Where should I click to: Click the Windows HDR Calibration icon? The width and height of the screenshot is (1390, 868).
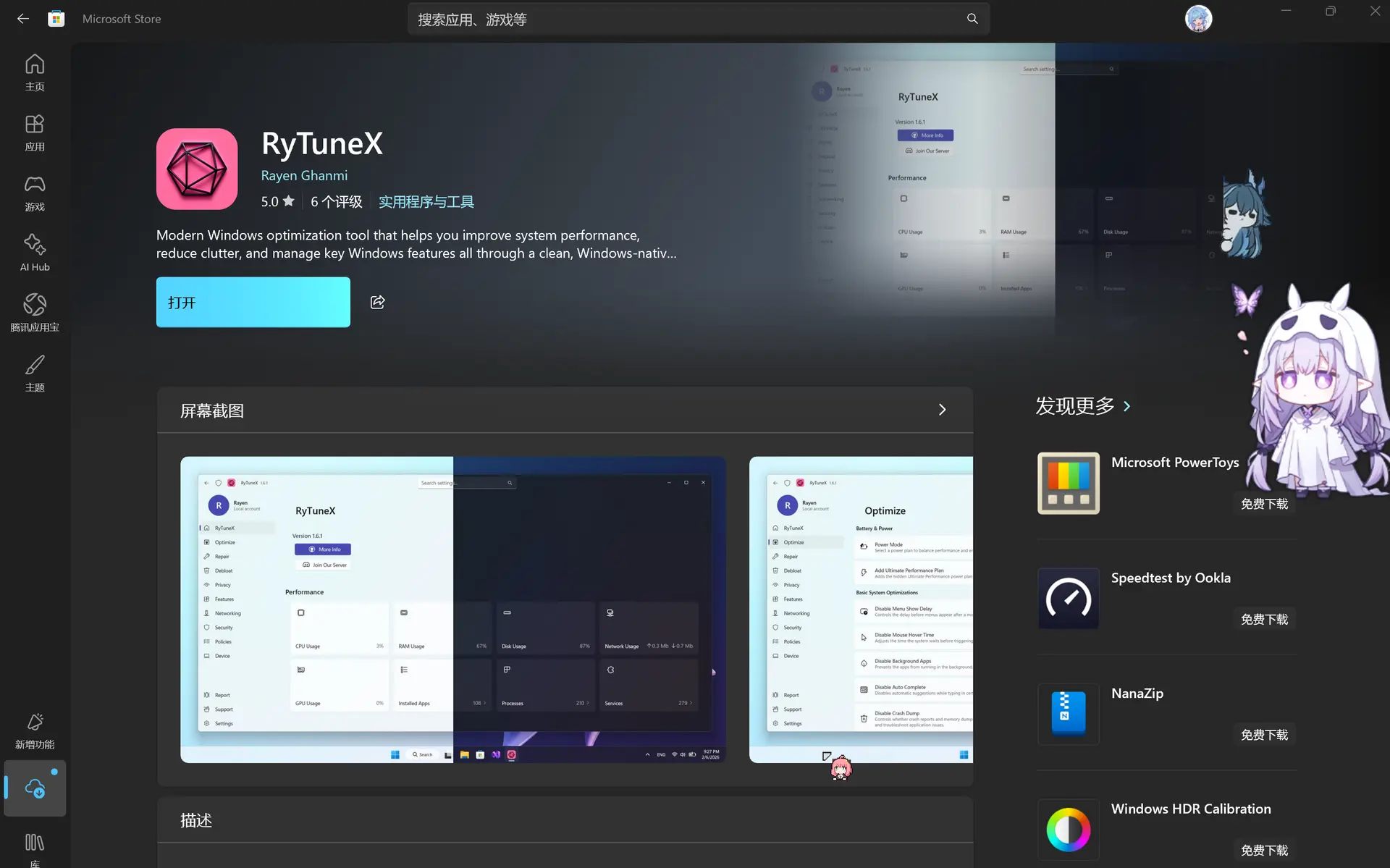[x=1069, y=830]
